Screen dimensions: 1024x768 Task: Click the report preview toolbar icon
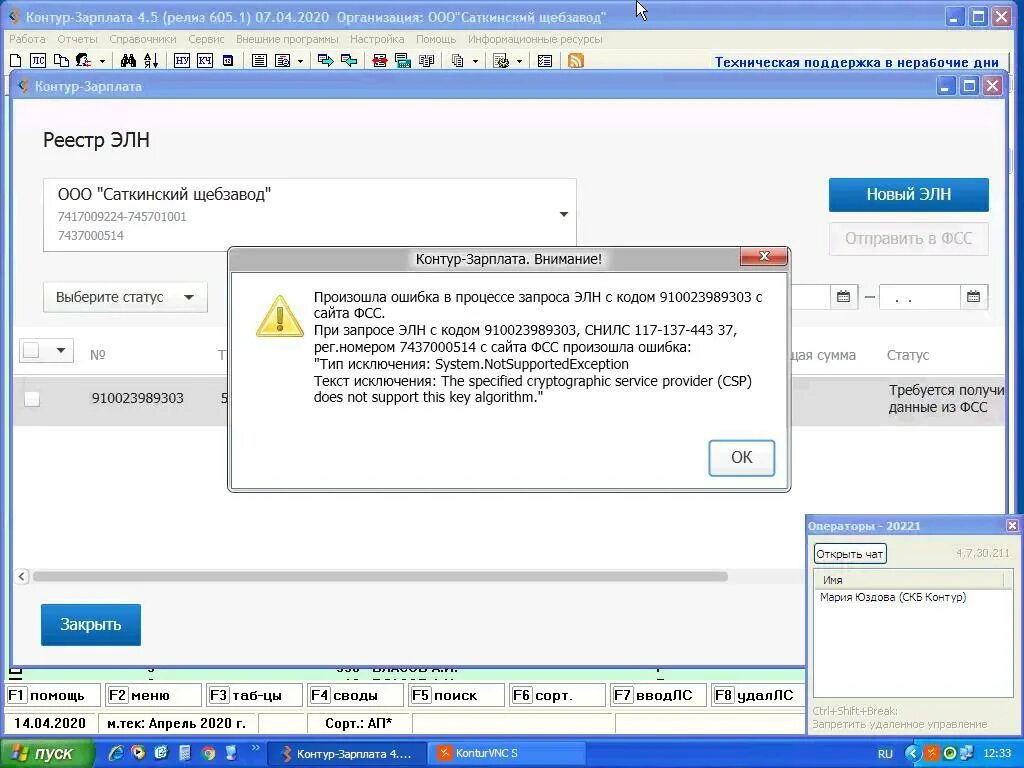282,61
